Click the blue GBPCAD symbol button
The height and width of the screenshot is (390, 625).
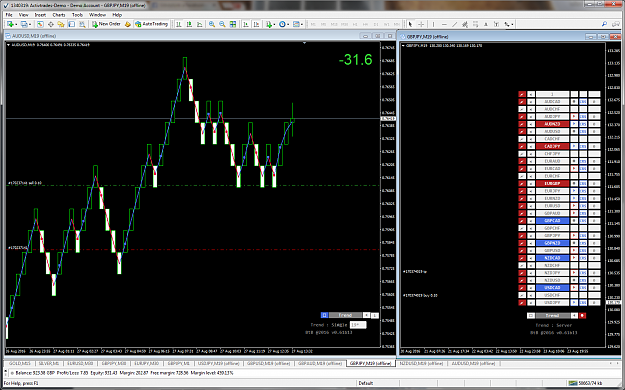pyautogui.click(x=552, y=221)
